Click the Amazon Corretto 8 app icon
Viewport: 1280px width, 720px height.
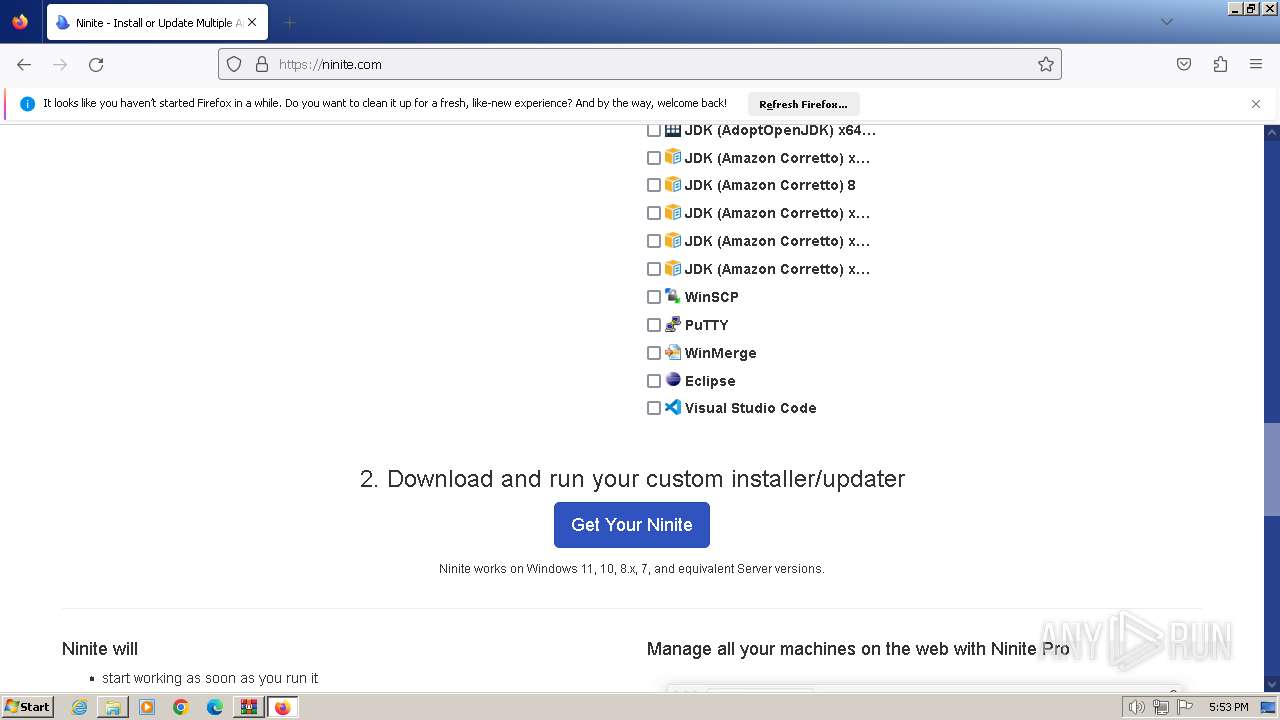673,184
